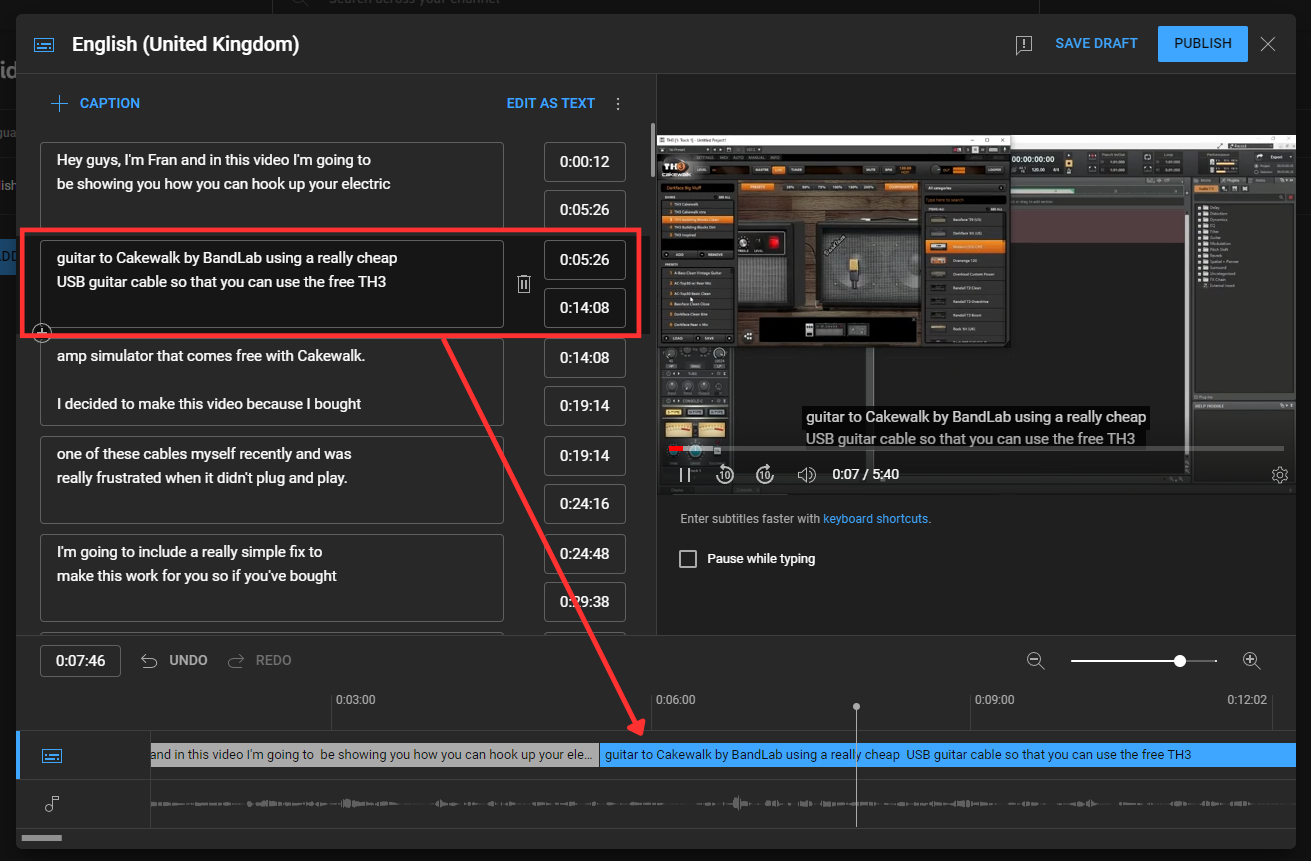Change end time 0:29:38 field
1311x861 pixels.
click(x=585, y=602)
